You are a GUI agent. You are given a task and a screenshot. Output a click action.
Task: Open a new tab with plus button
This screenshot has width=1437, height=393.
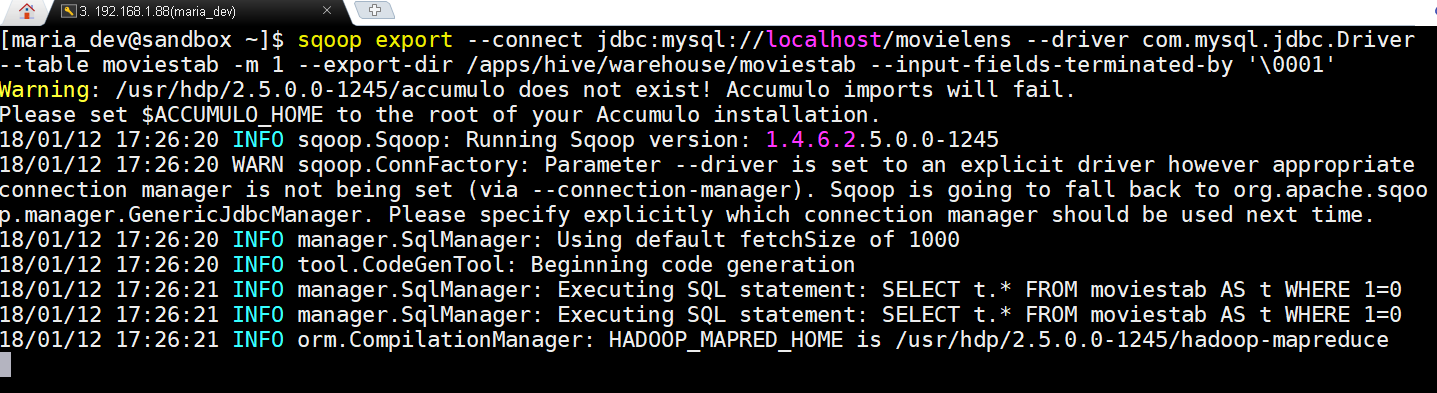377,11
